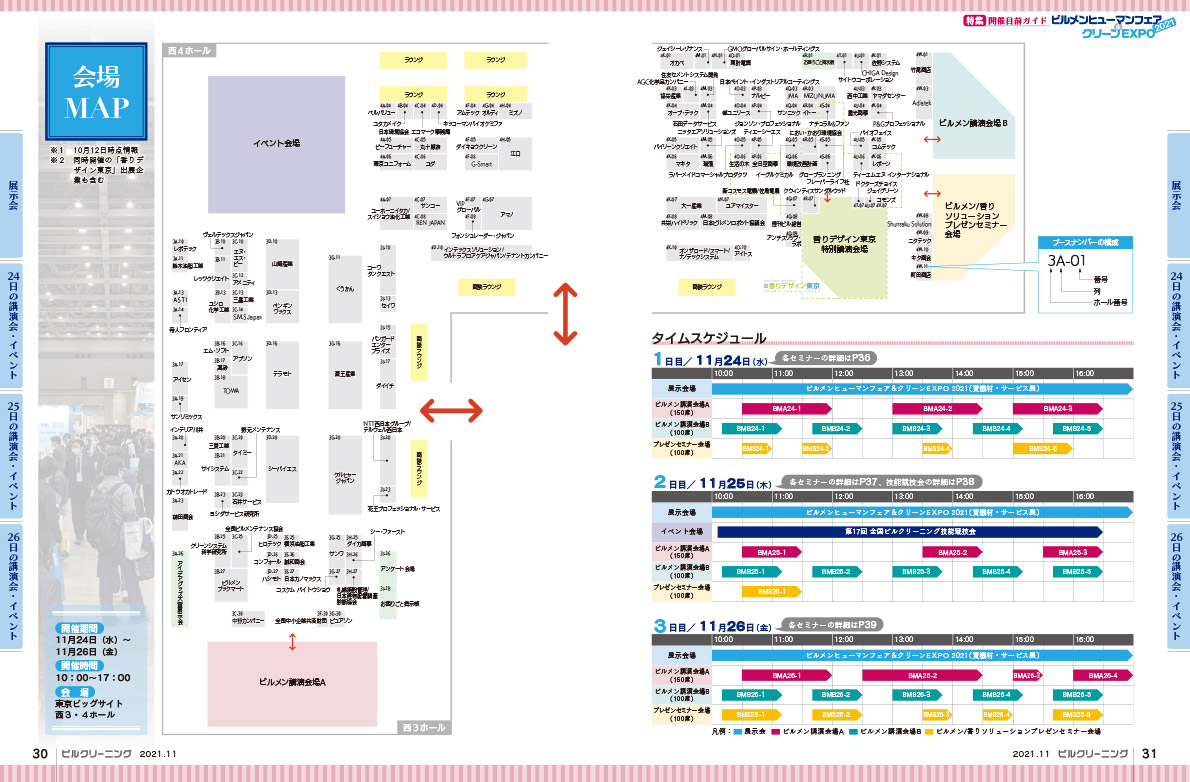Select the BMB25-3 session block

click(916, 572)
